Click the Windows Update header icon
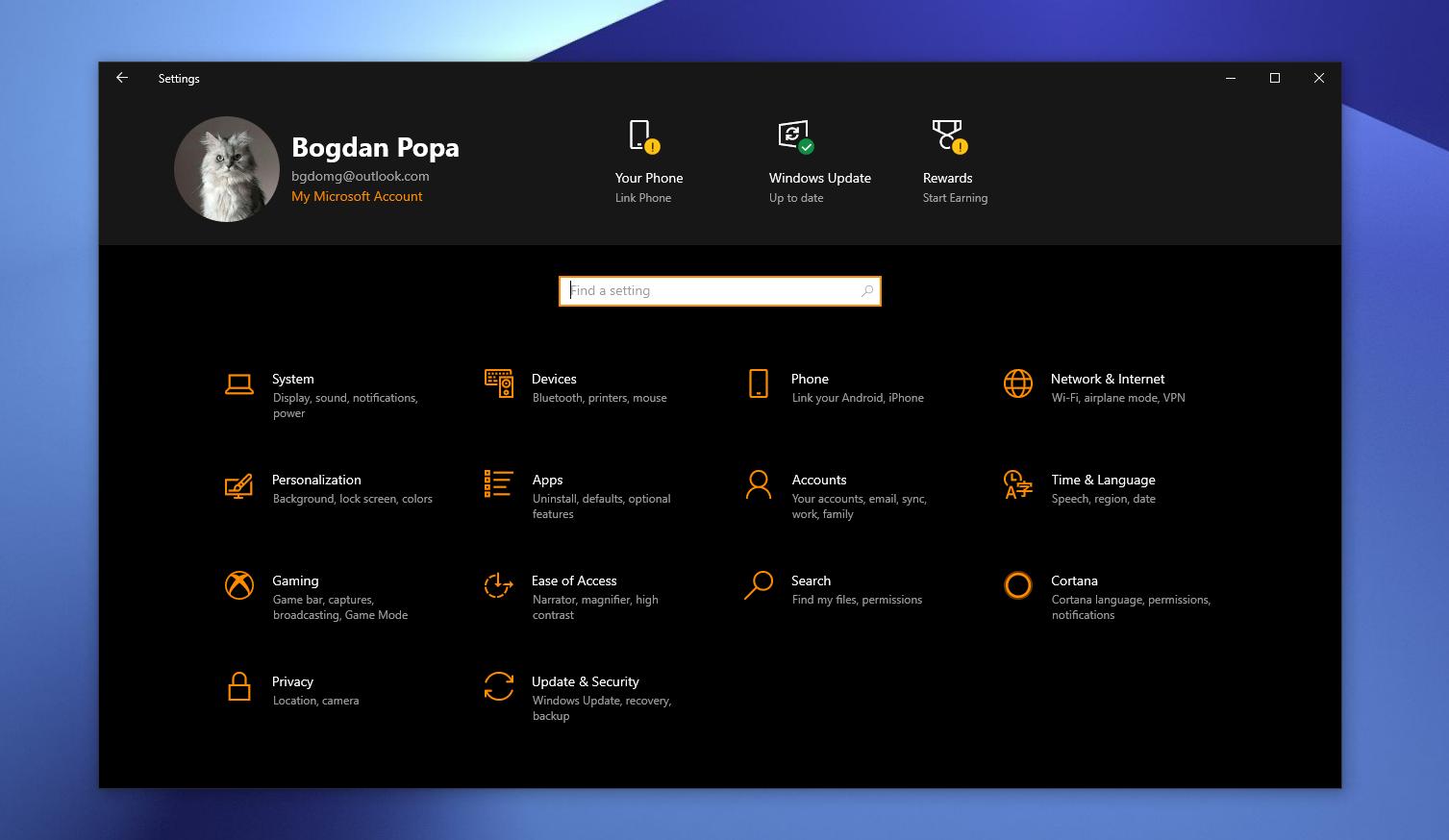This screenshot has height=840, width=1449. [796, 136]
